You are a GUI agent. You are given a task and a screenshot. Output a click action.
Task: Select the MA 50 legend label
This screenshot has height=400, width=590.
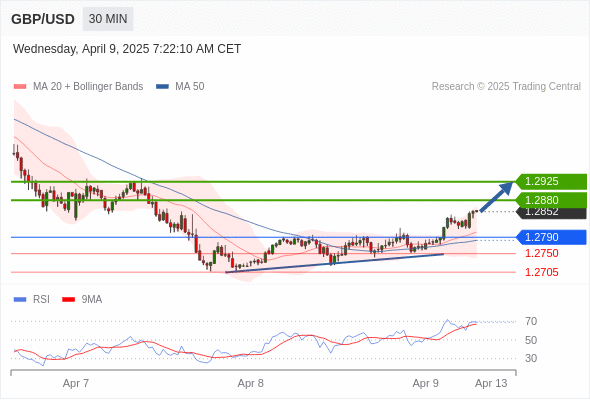(190, 87)
